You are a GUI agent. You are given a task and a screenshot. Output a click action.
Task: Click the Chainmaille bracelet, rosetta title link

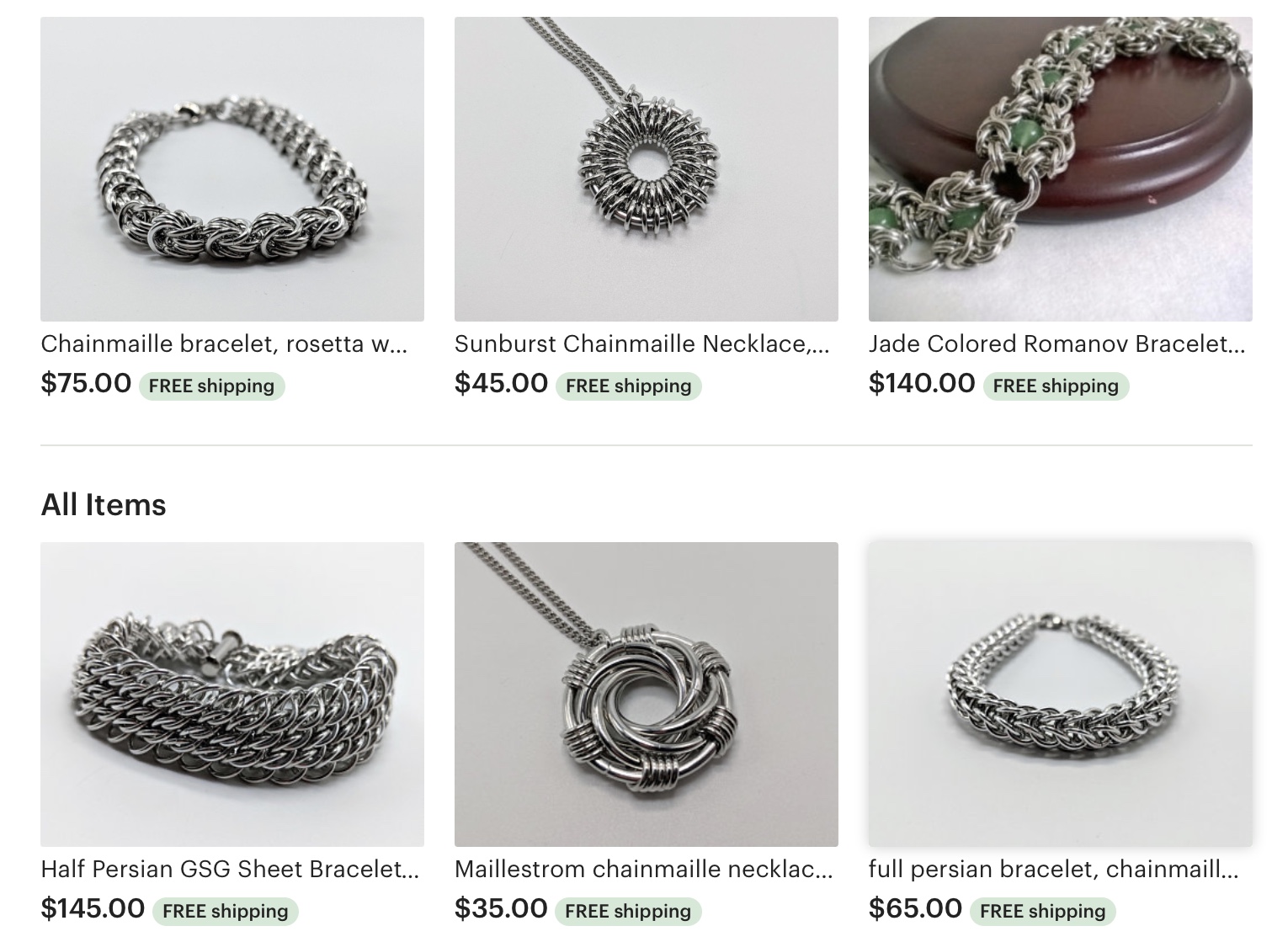(225, 343)
